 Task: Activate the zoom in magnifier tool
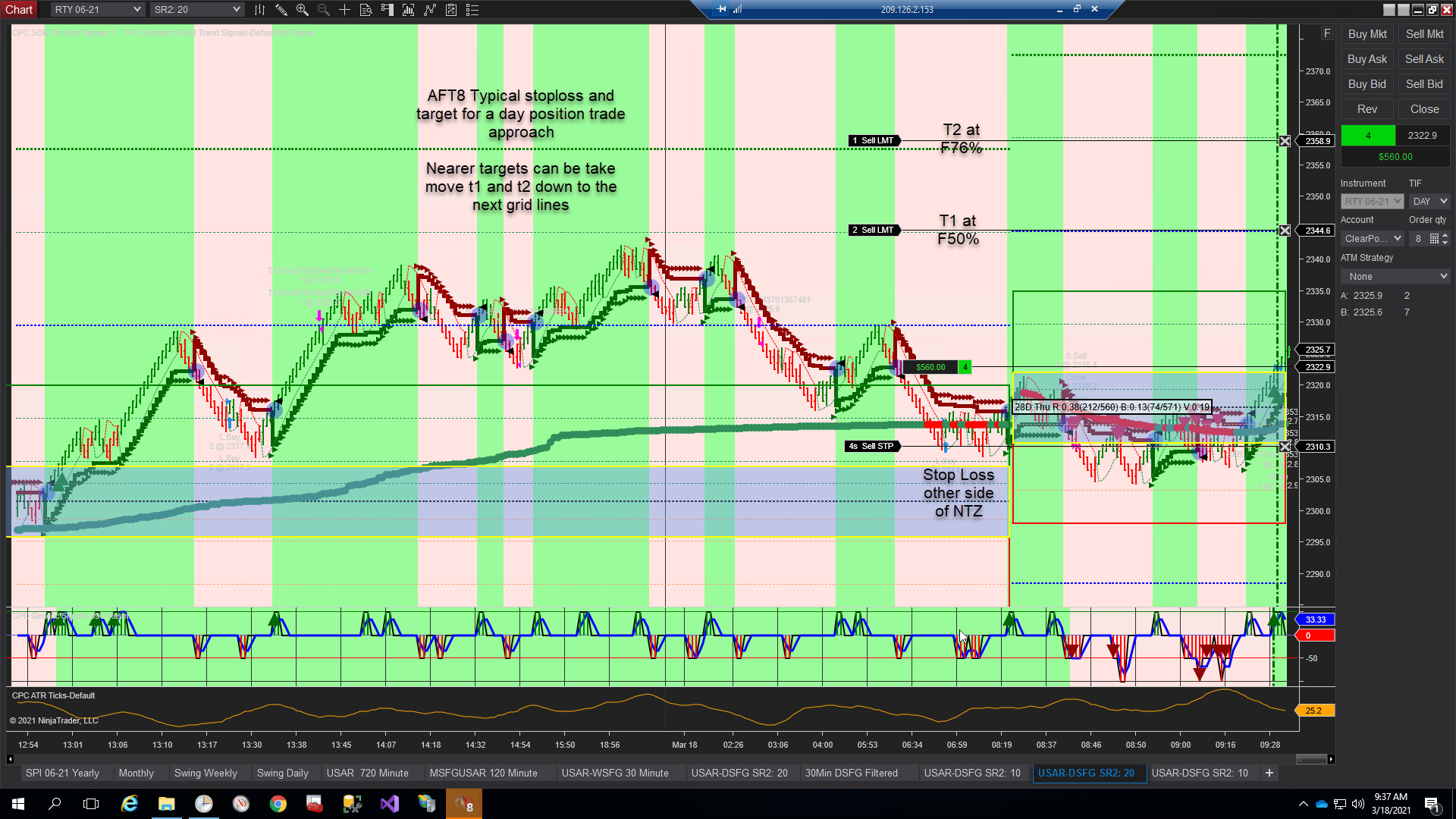pos(302,10)
